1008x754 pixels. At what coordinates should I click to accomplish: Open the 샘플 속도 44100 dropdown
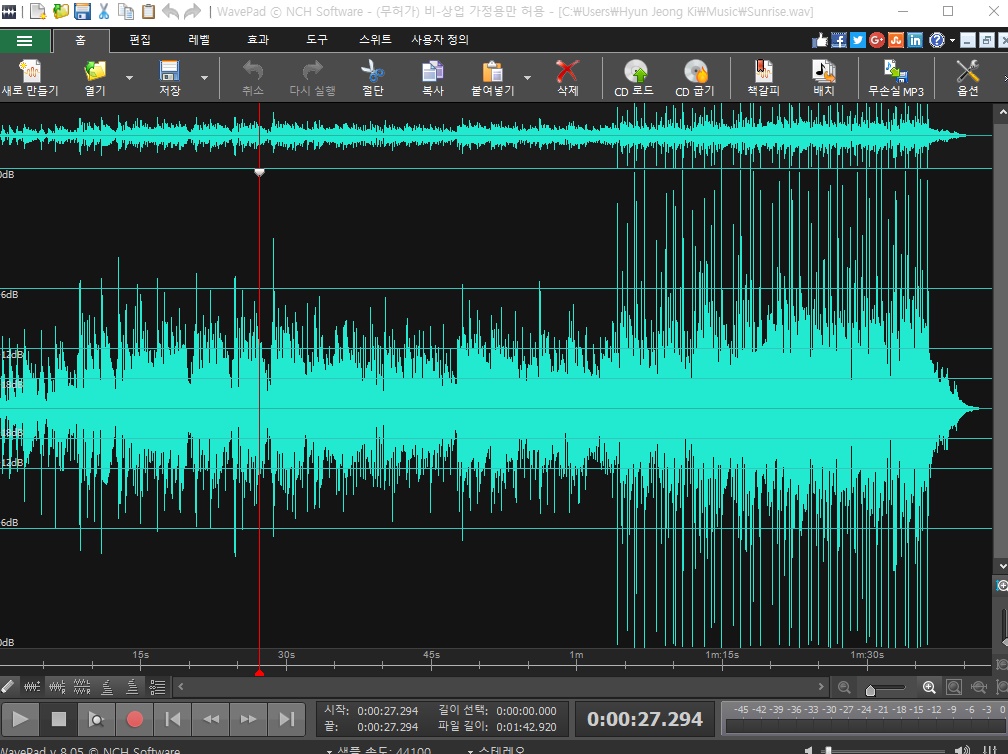[x=379, y=750]
